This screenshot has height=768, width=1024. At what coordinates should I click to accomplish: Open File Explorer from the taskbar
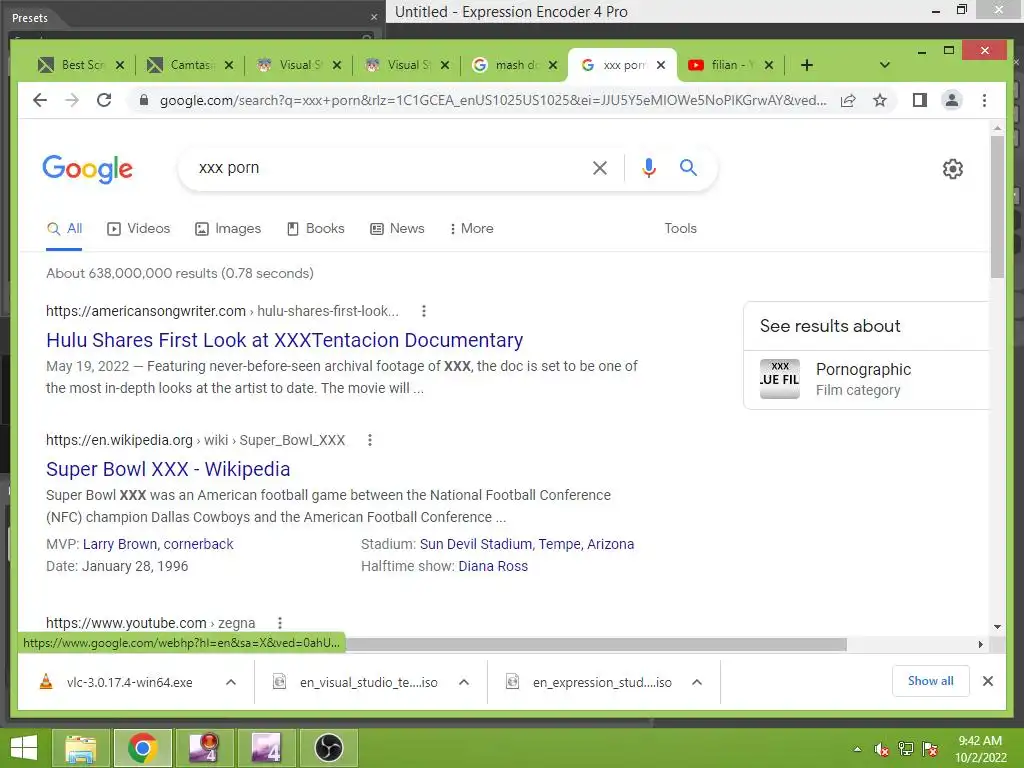pos(80,748)
